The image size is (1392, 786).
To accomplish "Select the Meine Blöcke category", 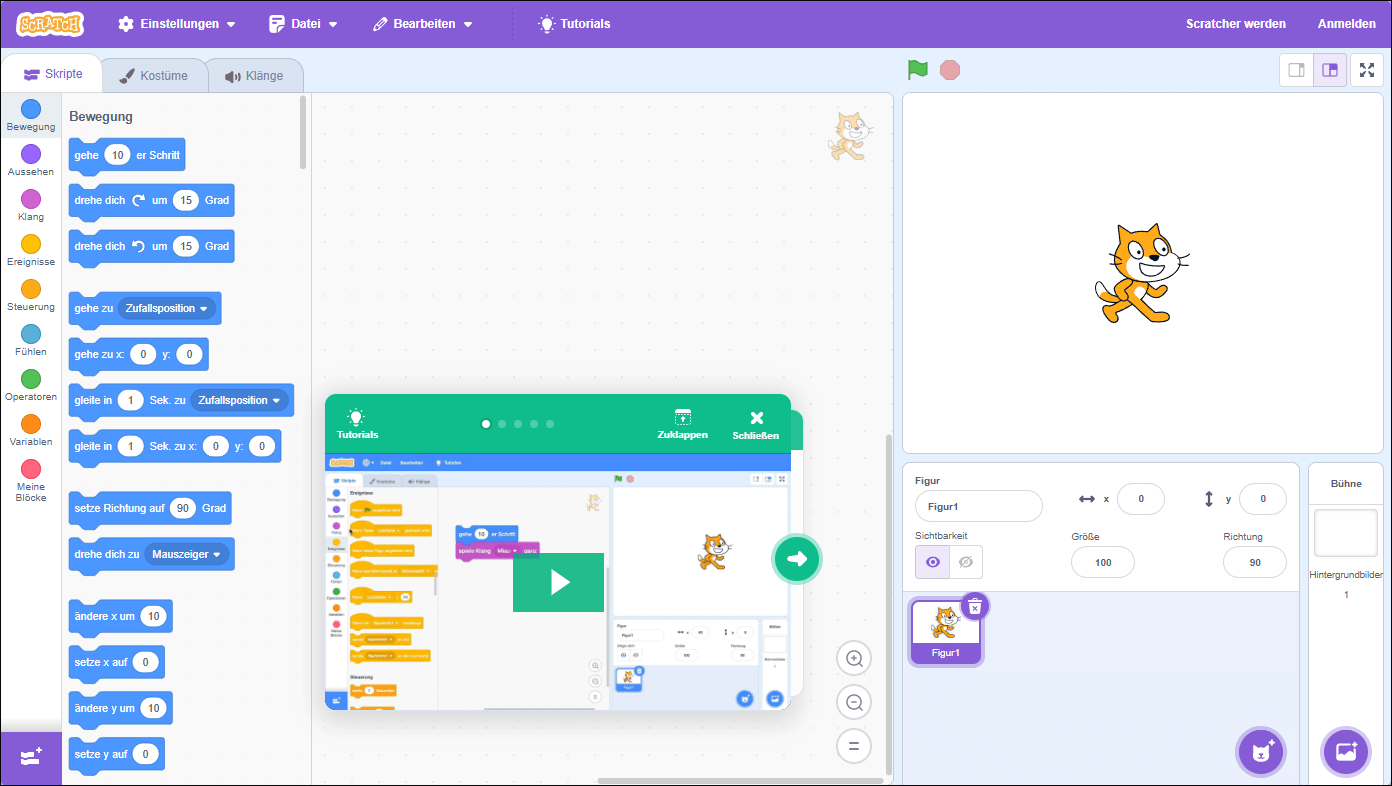I will click(31, 481).
